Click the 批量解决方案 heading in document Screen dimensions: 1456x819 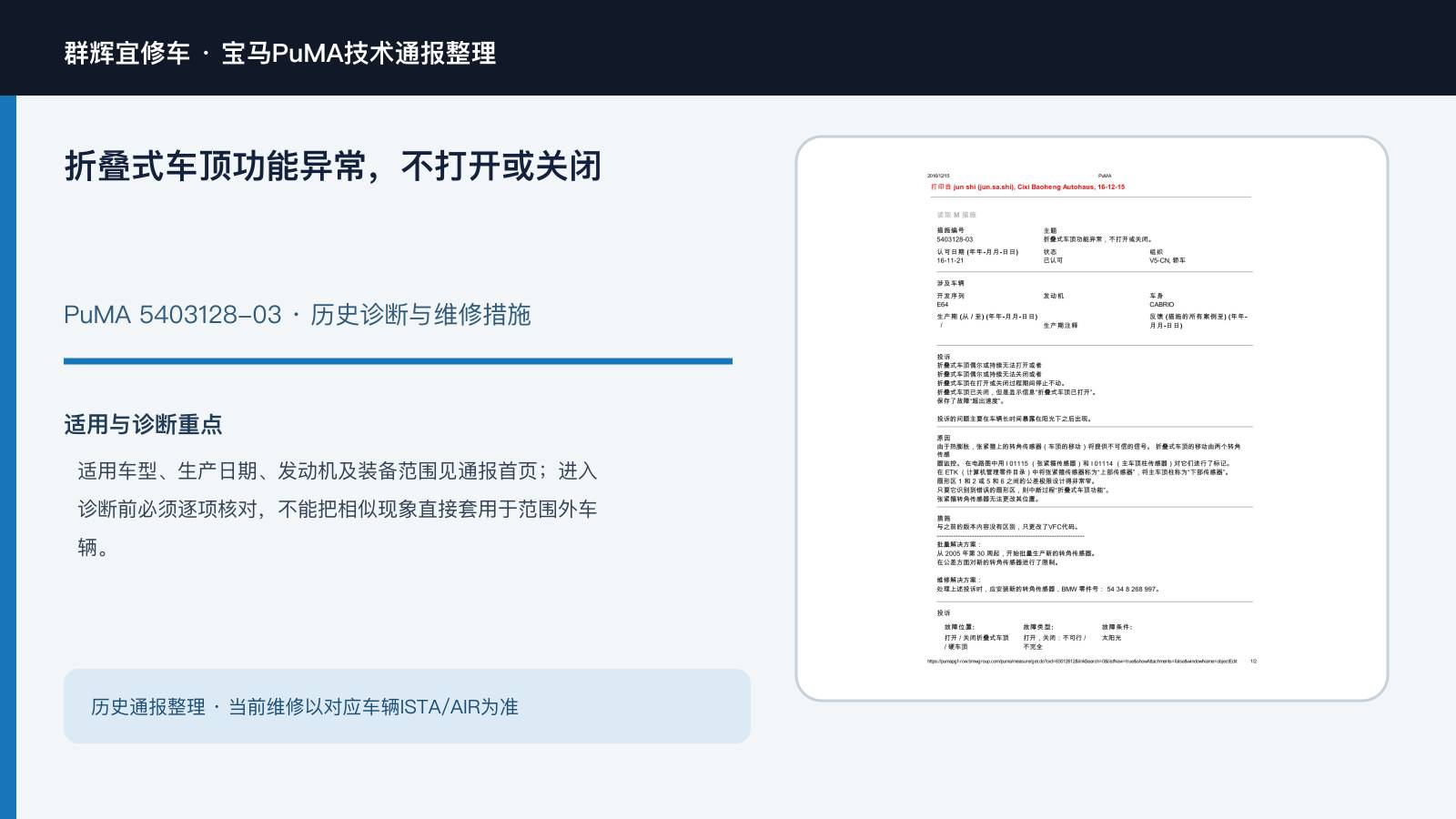tap(958, 544)
